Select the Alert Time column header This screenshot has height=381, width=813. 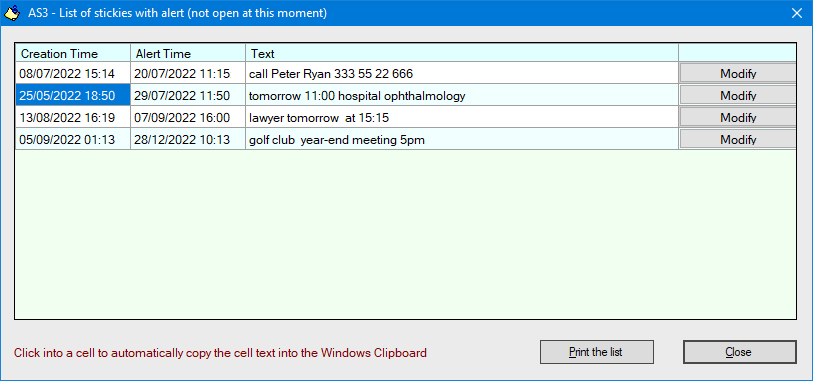point(188,53)
